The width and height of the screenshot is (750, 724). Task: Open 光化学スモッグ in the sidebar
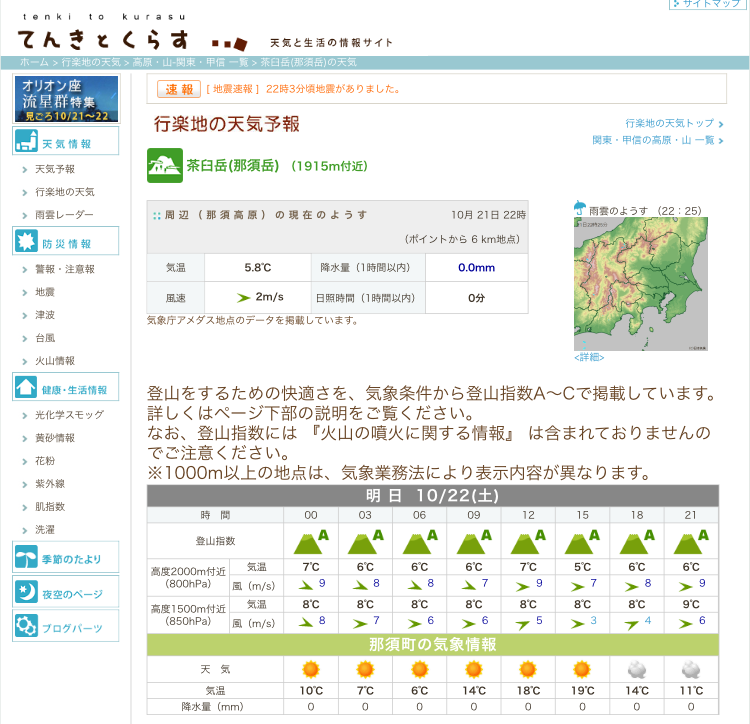(69, 415)
